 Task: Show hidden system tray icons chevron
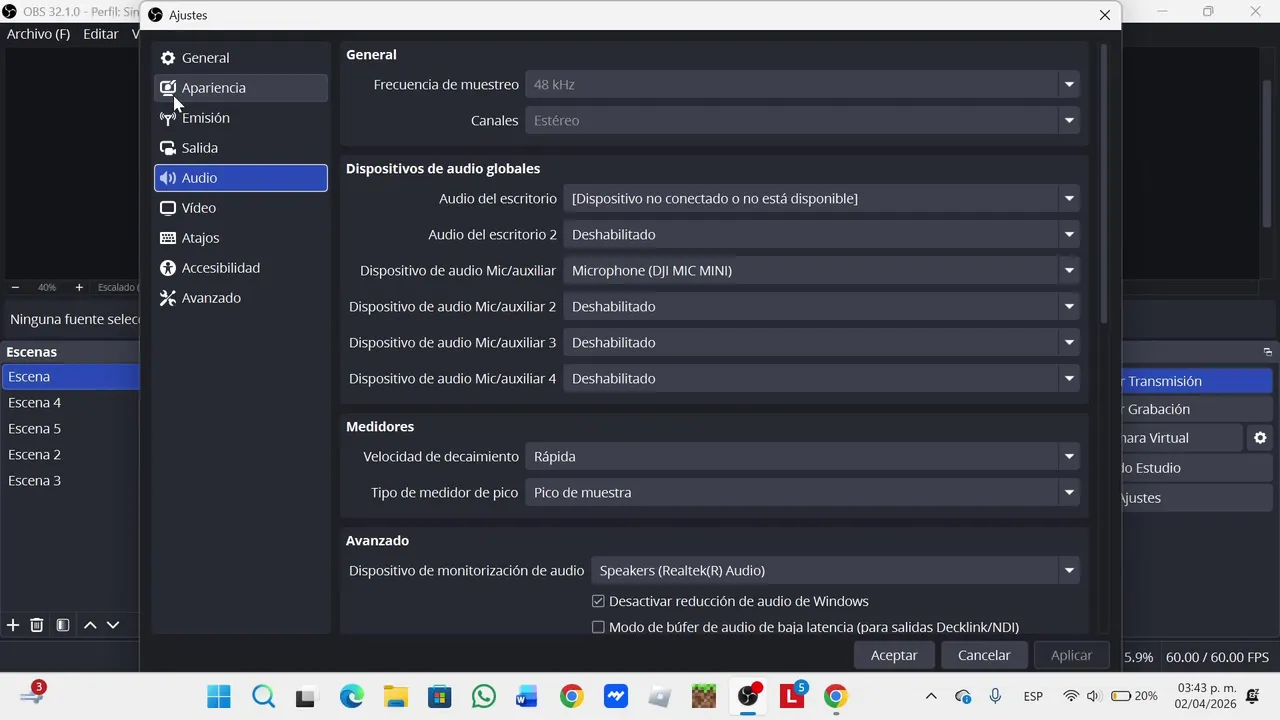click(x=931, y=696)
